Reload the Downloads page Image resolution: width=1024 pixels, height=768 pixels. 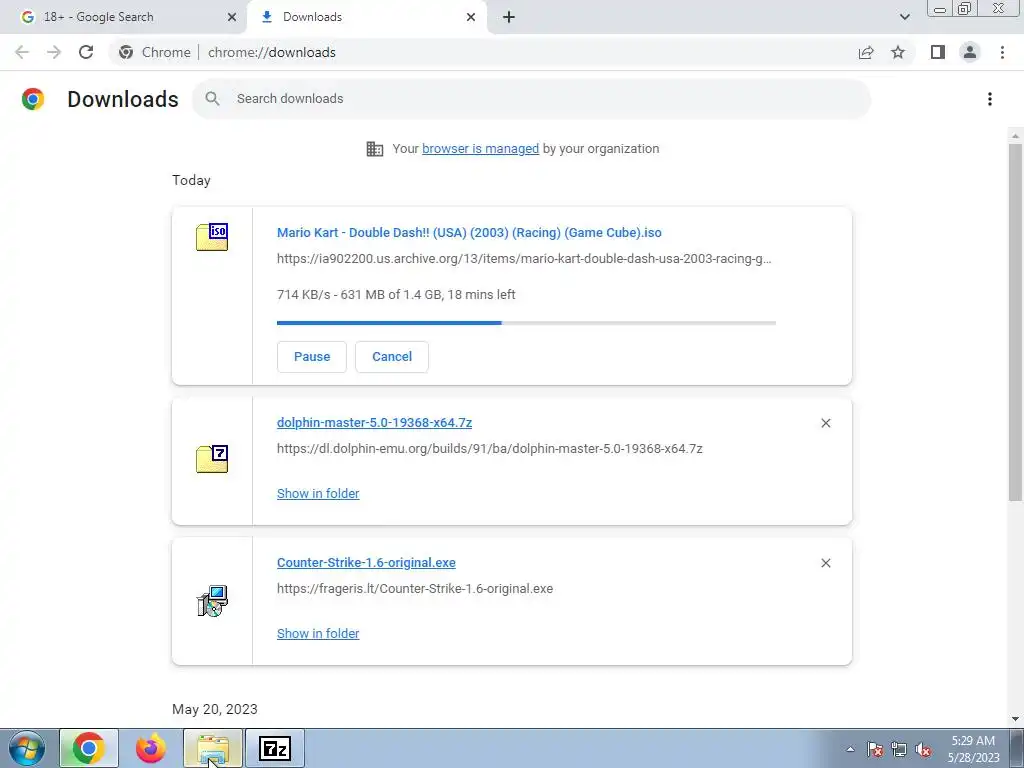(86, 52)
